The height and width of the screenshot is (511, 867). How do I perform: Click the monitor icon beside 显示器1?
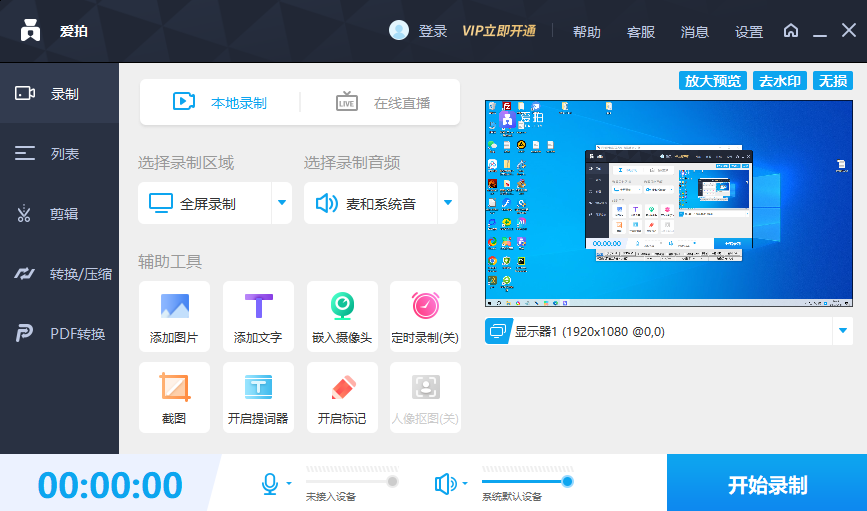click(498, 331)
